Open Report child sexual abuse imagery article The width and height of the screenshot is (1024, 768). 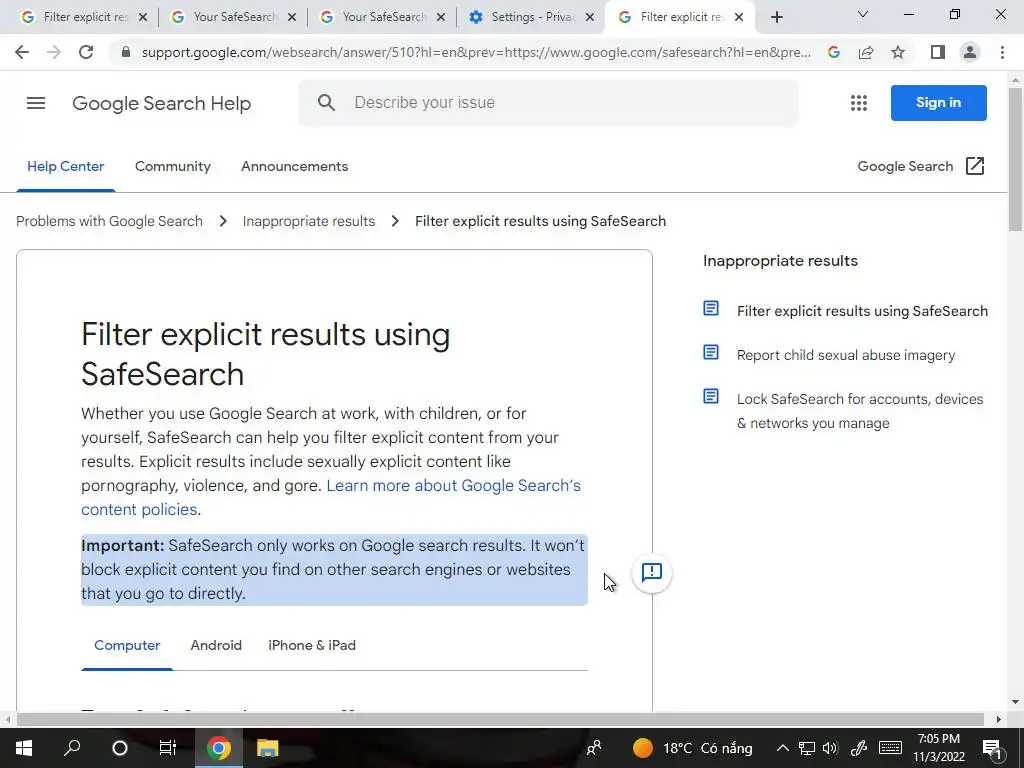846,355
